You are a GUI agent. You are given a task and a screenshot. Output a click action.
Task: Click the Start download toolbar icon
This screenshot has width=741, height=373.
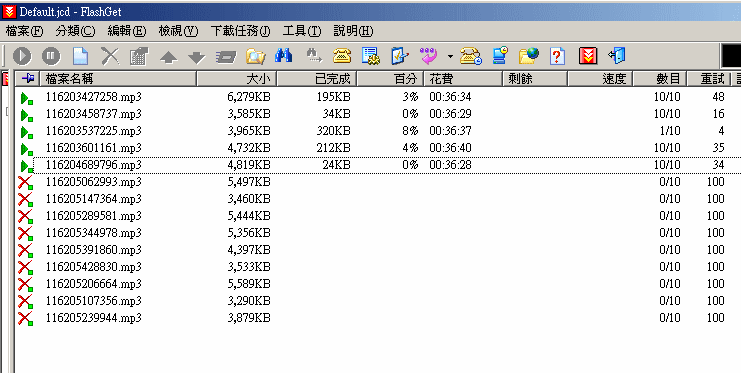[22, 56]
